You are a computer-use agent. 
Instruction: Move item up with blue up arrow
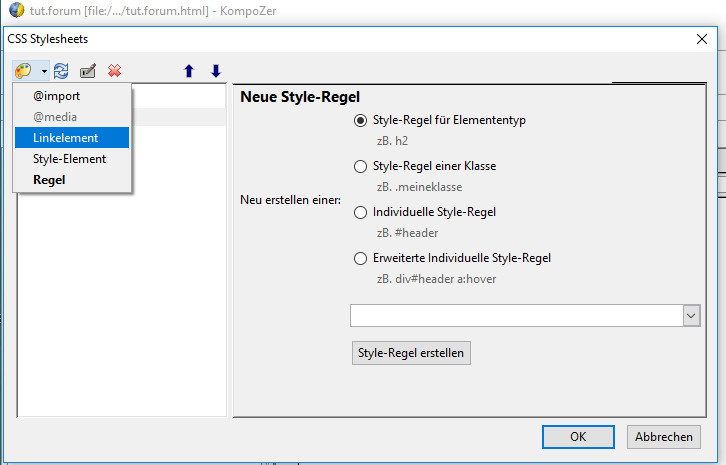point(189,71)
